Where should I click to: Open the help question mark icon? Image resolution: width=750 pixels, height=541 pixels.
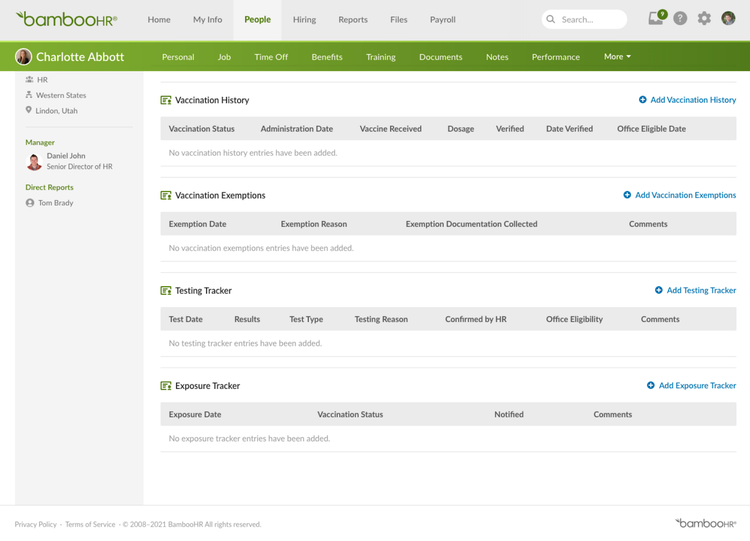[680, 19]
